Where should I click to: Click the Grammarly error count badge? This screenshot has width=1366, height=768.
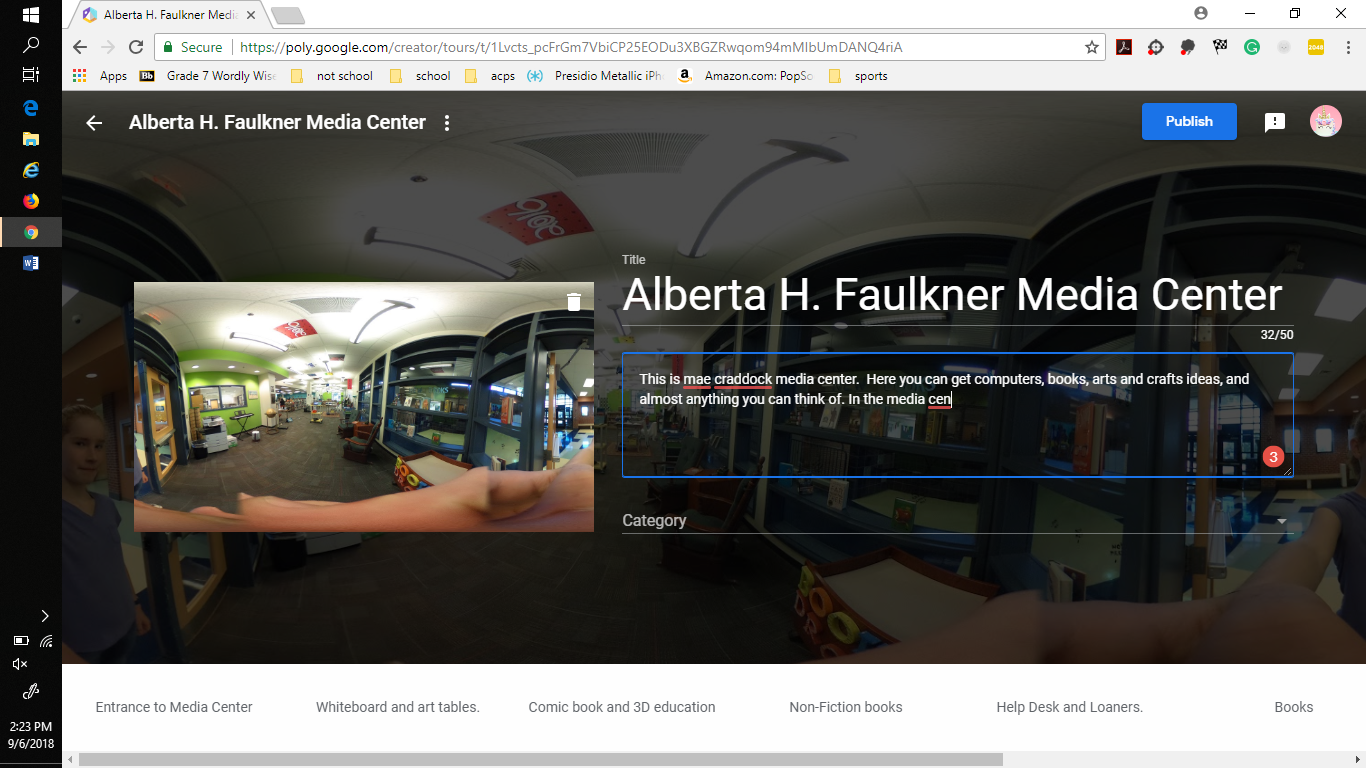pyautogui.click(x=1272, y=457)
